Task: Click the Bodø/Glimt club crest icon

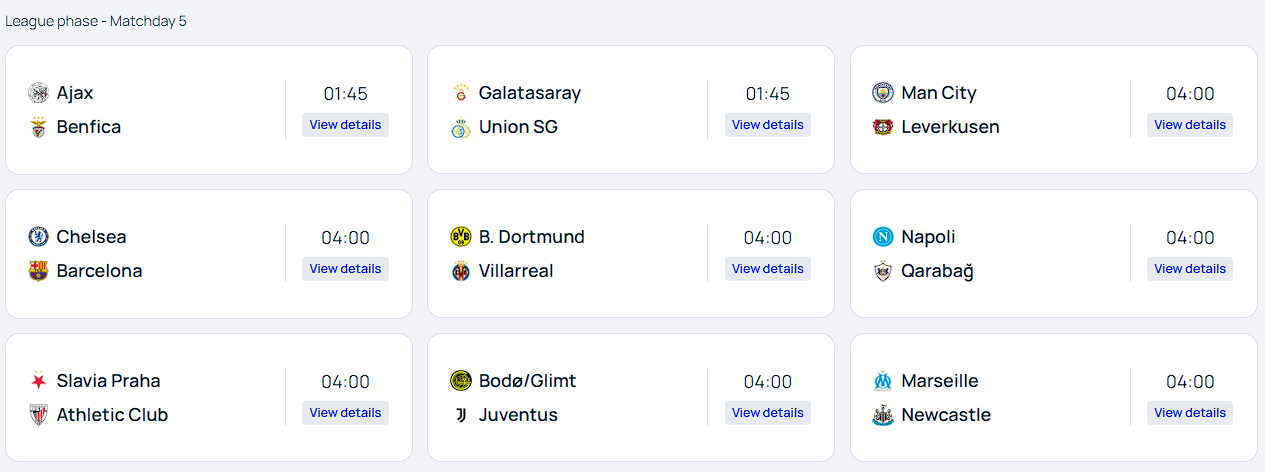Action: pyautogui.click(x=460, y=381)
